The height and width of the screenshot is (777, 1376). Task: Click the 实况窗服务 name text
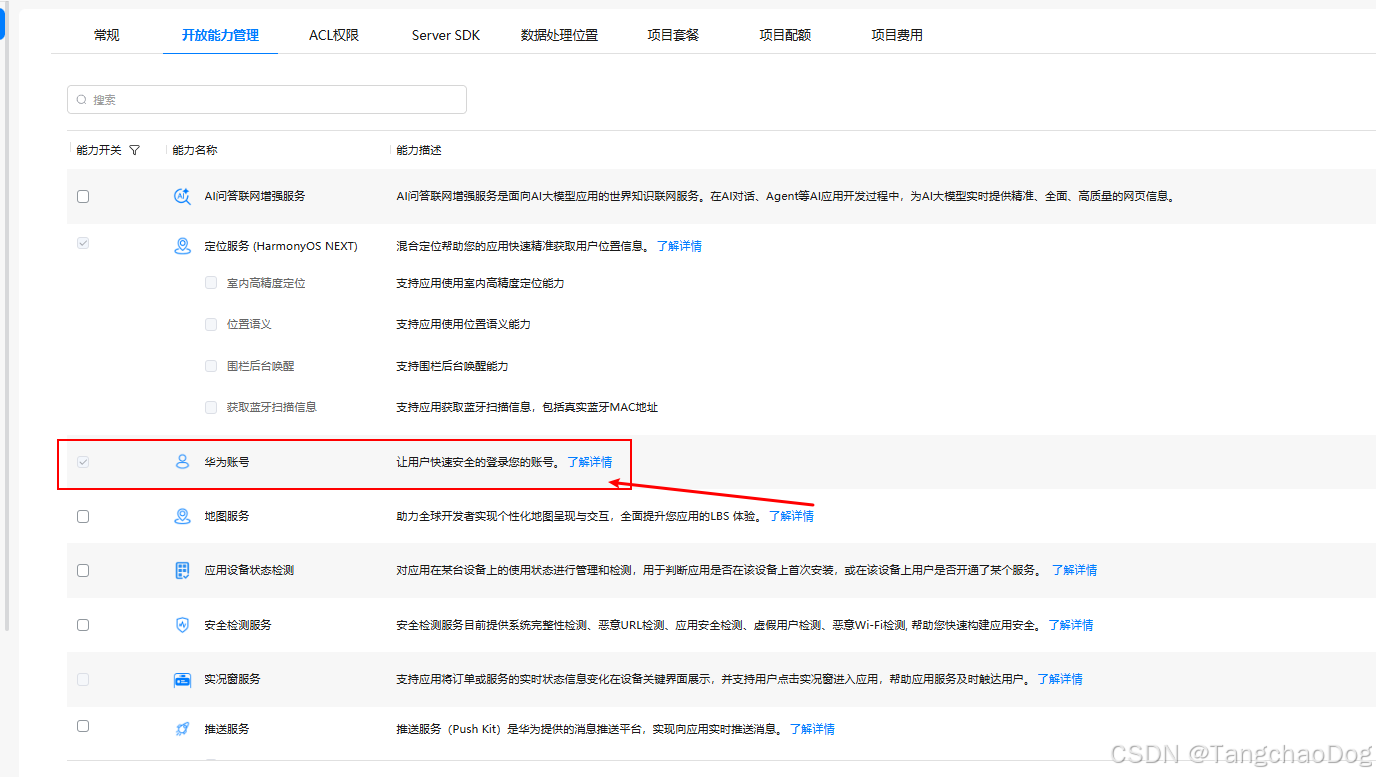click(232, 679)
